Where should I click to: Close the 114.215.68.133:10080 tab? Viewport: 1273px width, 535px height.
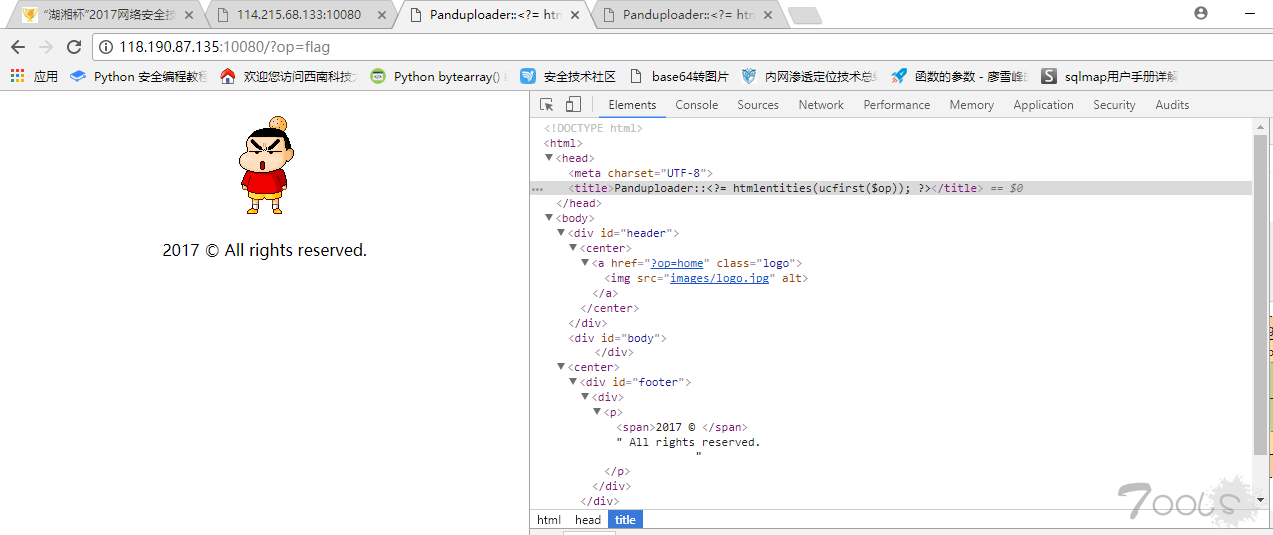click(380, 15)
